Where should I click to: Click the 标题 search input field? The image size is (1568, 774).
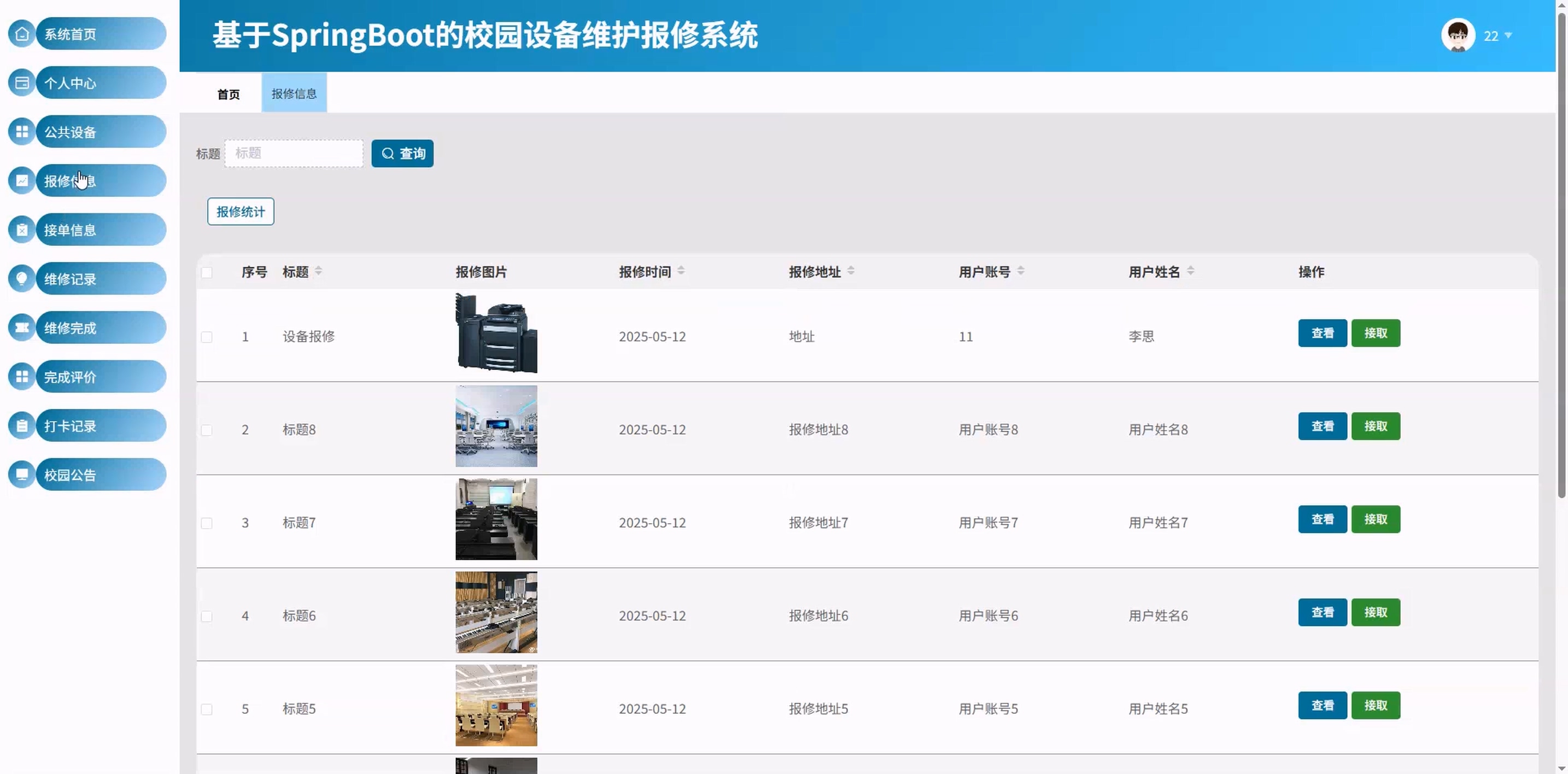coord(294,154)
